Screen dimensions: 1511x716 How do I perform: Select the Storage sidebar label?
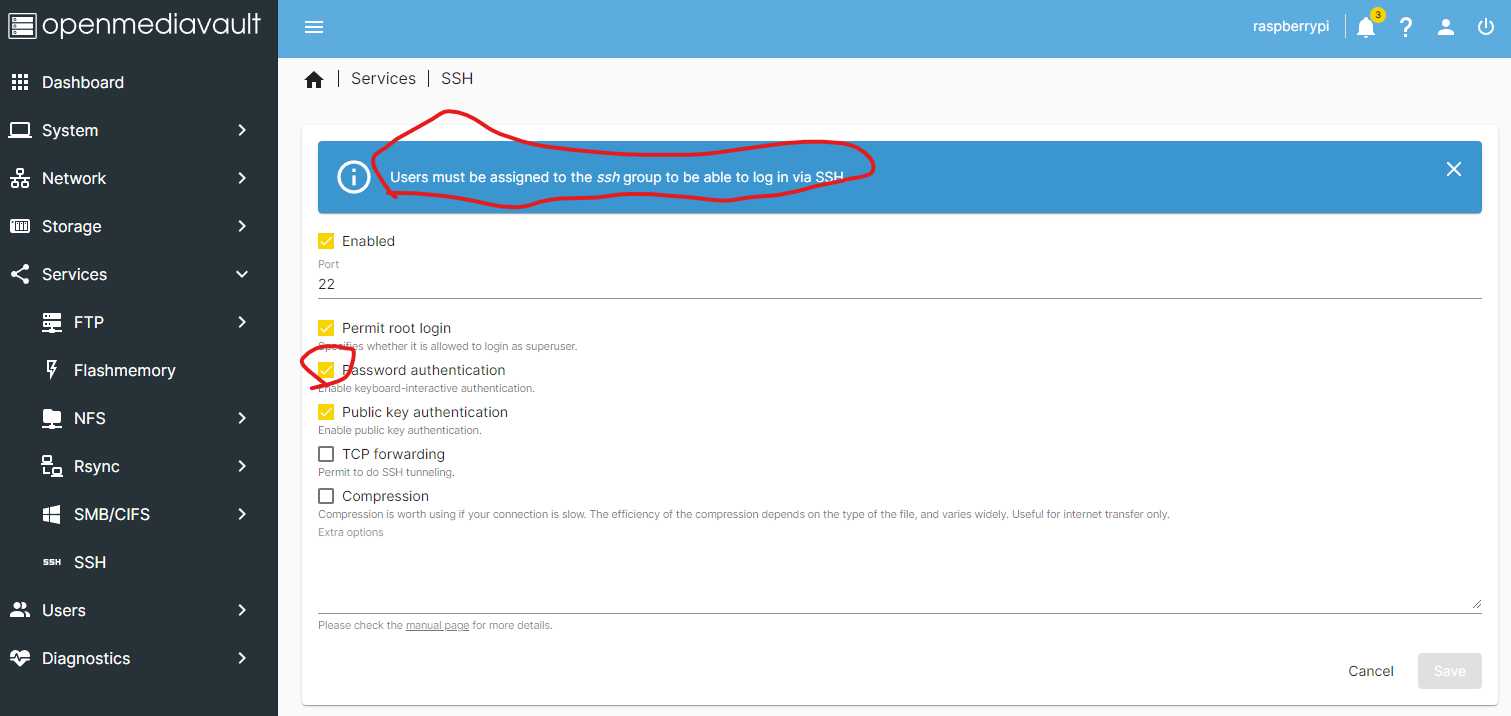[x=72, y=226]
